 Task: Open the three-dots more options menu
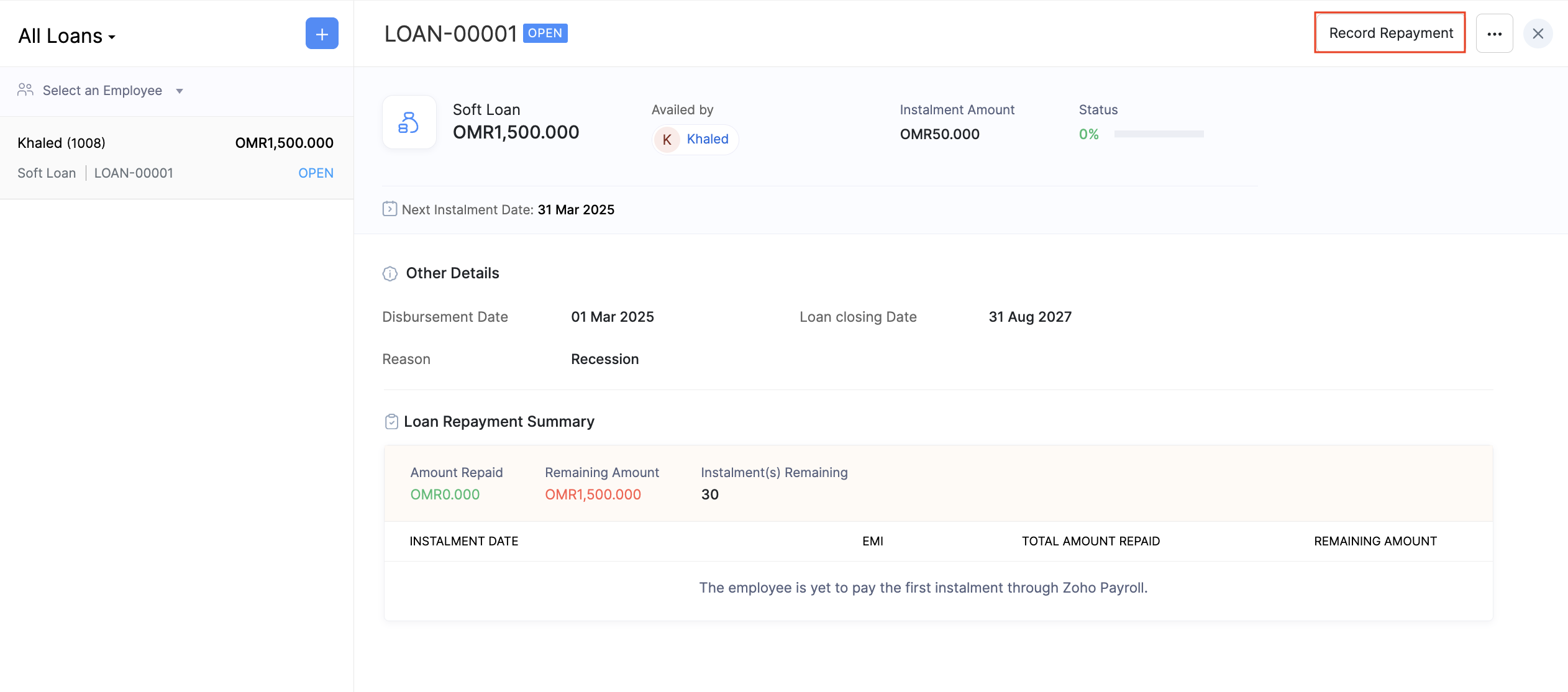1494,34
